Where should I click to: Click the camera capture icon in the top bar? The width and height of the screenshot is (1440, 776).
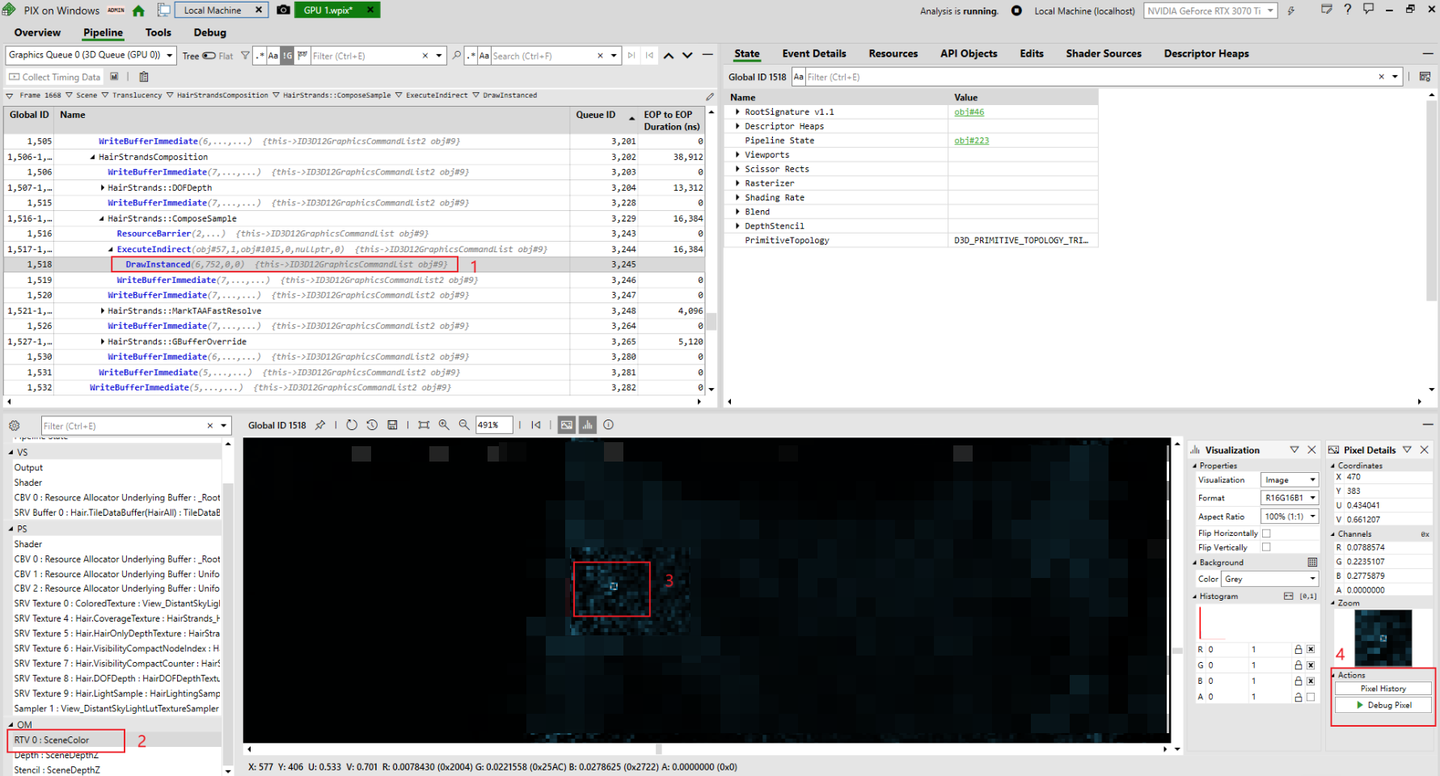tap(282, 9)
